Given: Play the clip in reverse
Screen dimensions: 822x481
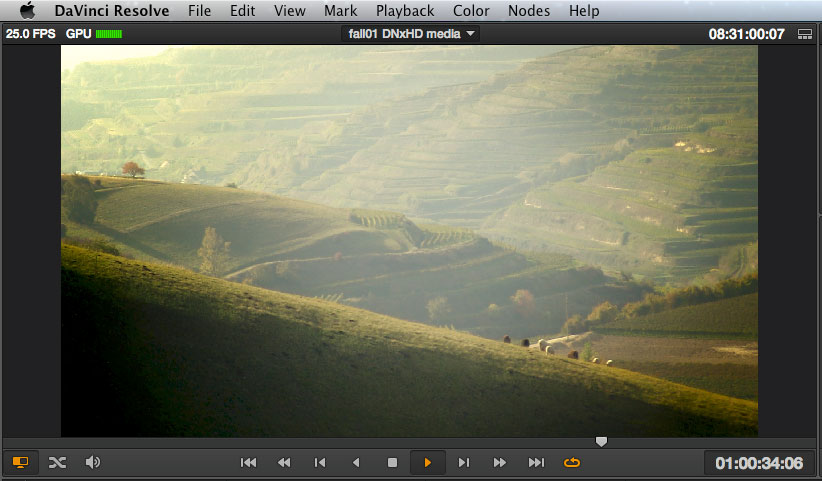Looking at the screenshot, I should [x=356, y=462].
